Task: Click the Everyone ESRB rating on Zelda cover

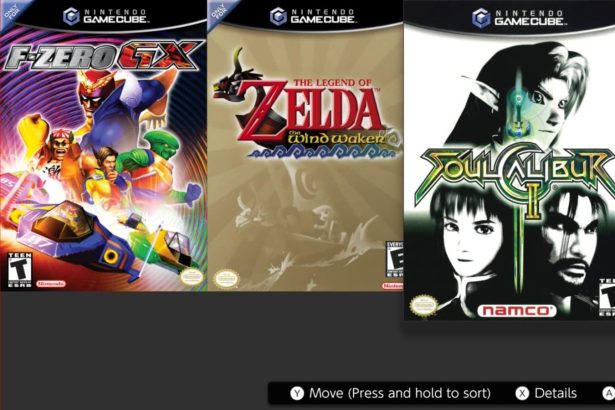Action: 395,260
